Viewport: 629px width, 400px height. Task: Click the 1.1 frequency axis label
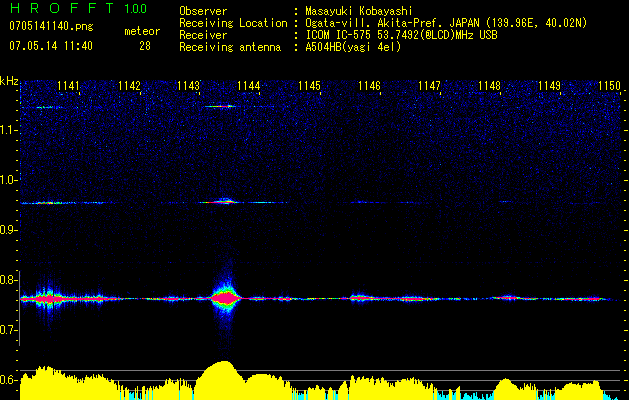coord(9,130)
